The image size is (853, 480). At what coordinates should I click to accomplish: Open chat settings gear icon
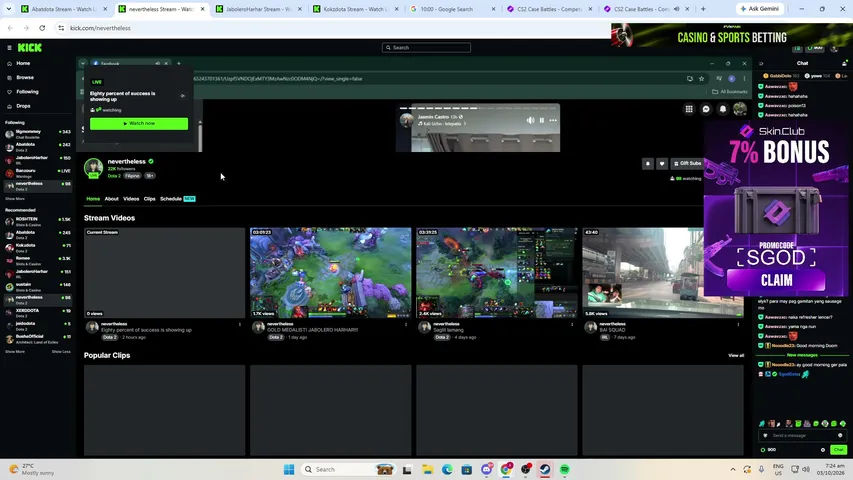tap(823, 450)
